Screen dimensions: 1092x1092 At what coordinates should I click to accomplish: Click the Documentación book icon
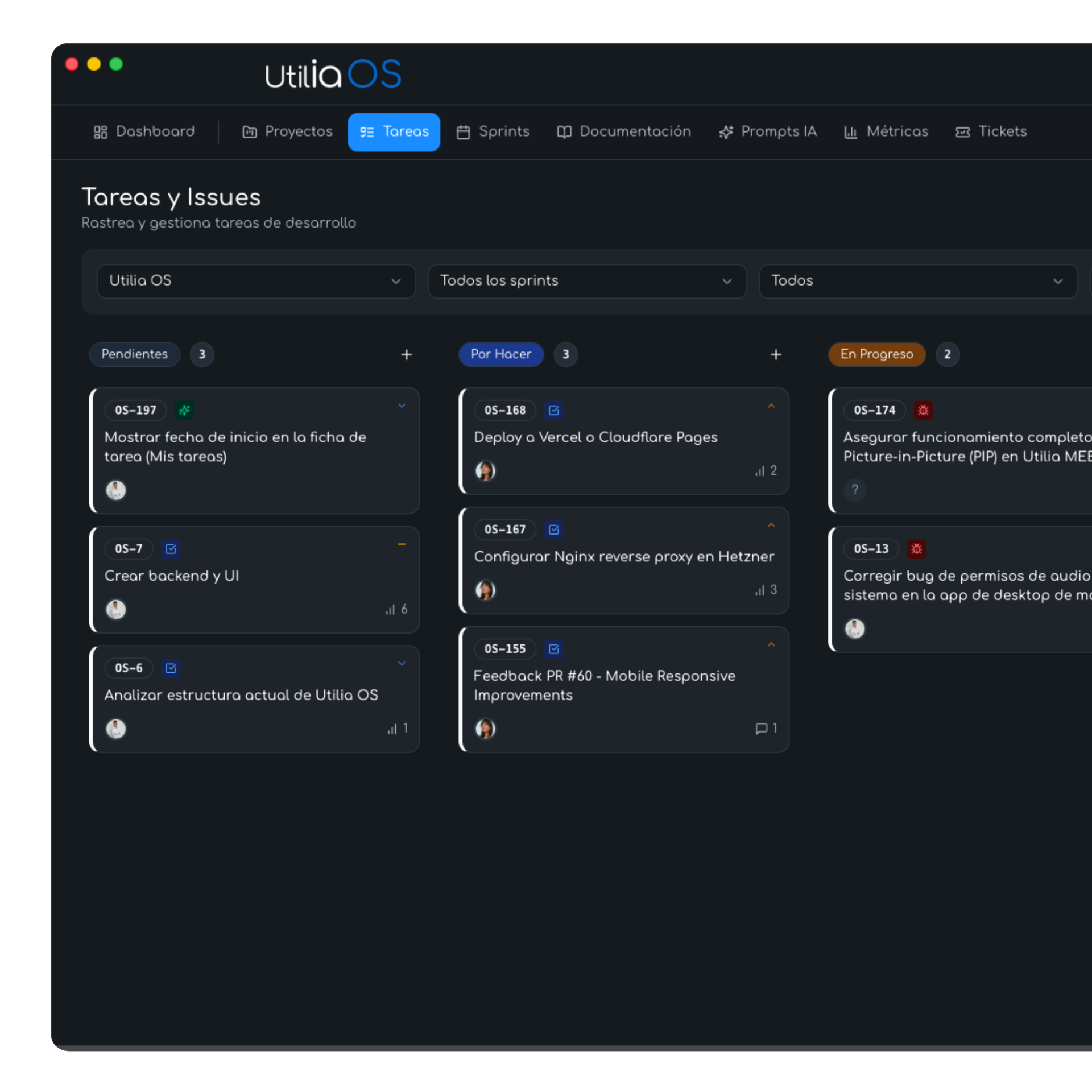[564, 131]
